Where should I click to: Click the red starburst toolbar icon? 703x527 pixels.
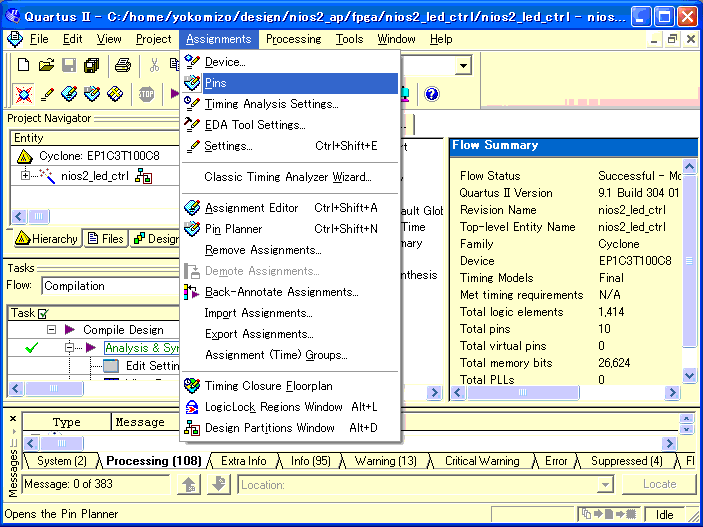coord(23,94)
